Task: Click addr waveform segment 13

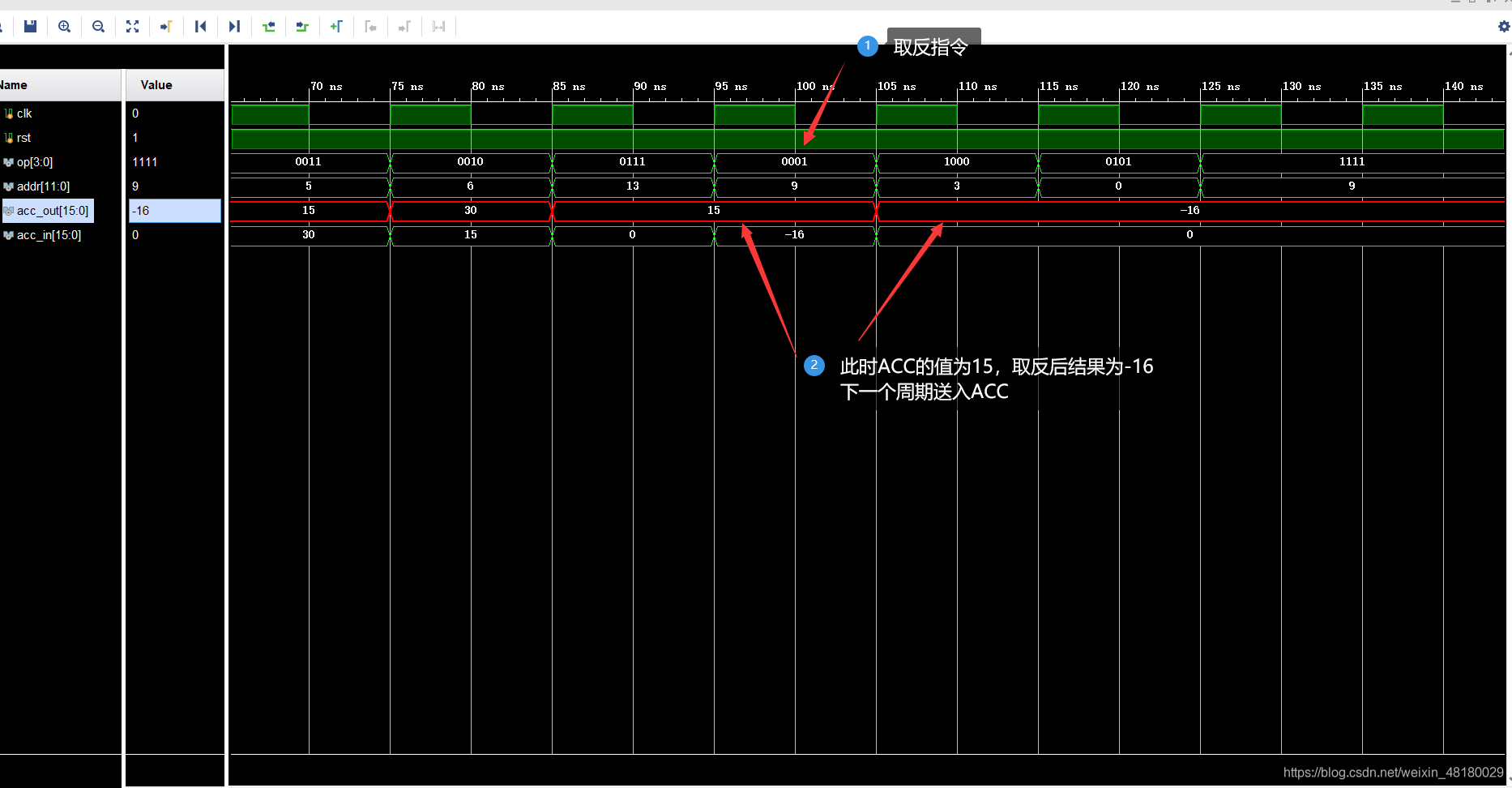Action: [633, 186]
